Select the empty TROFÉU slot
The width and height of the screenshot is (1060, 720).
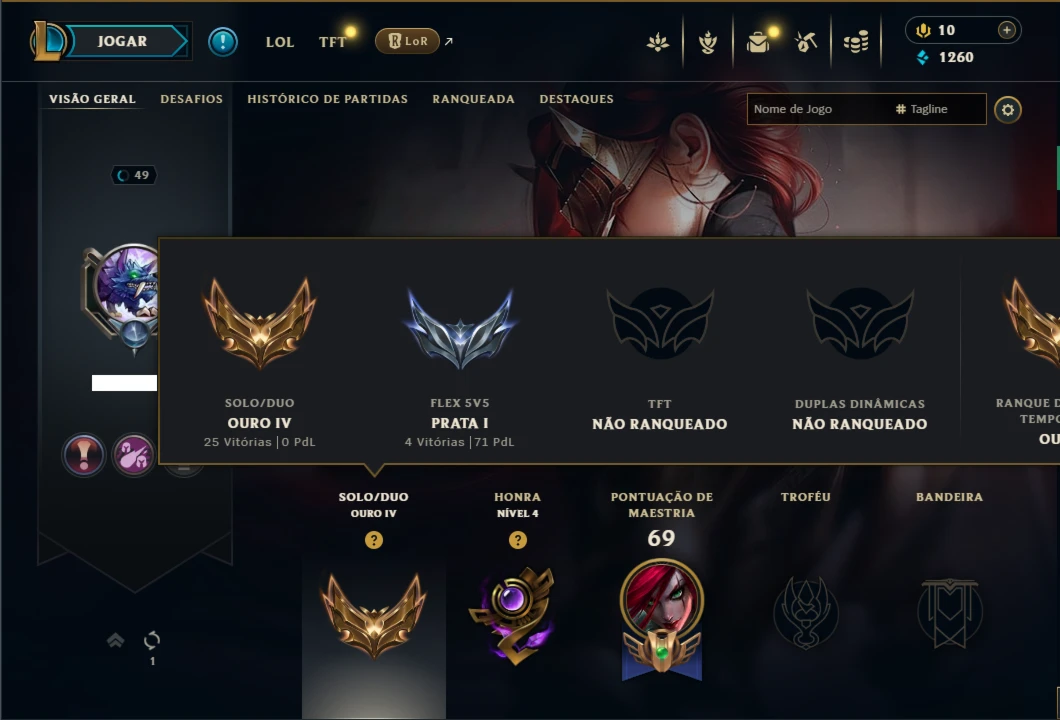[806, 612]
